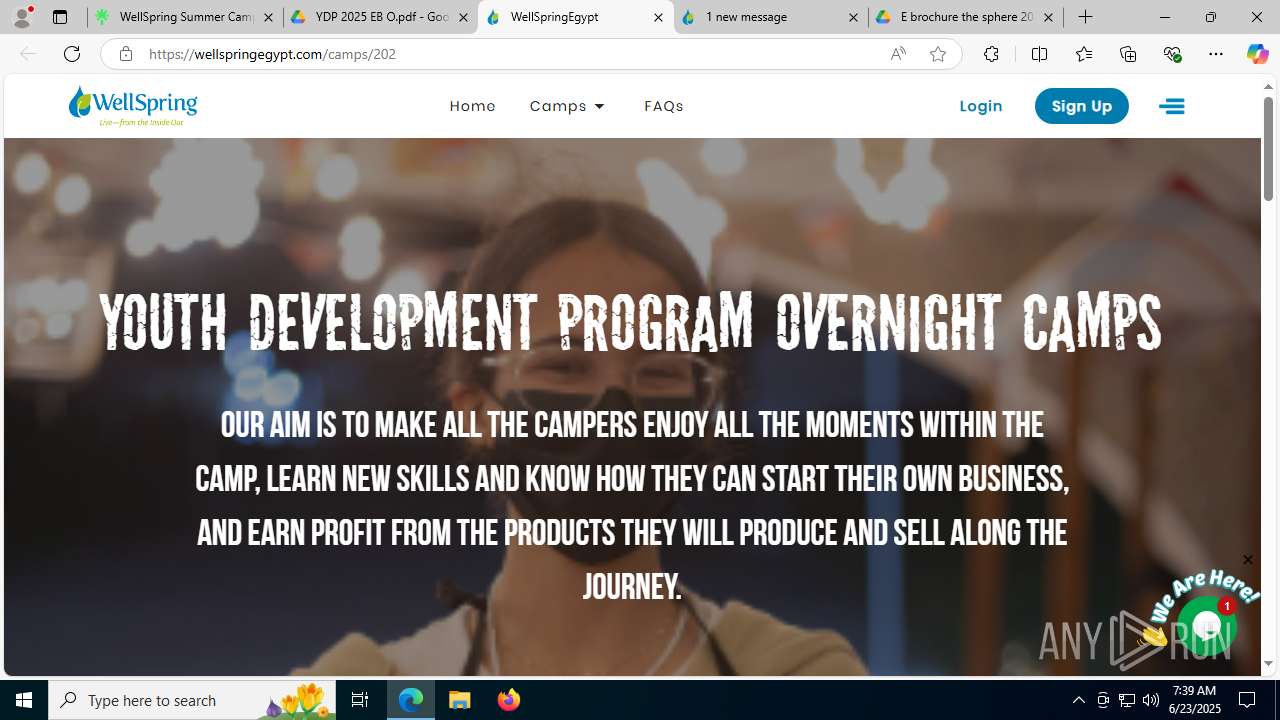This screenshot has height=720, width=1280.
Task: Open the chat bubble widget
Action: [x=1206, y=627]
